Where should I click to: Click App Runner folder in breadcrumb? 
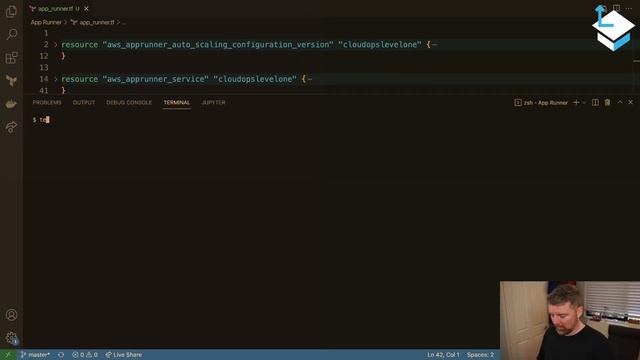coord(46,22)
